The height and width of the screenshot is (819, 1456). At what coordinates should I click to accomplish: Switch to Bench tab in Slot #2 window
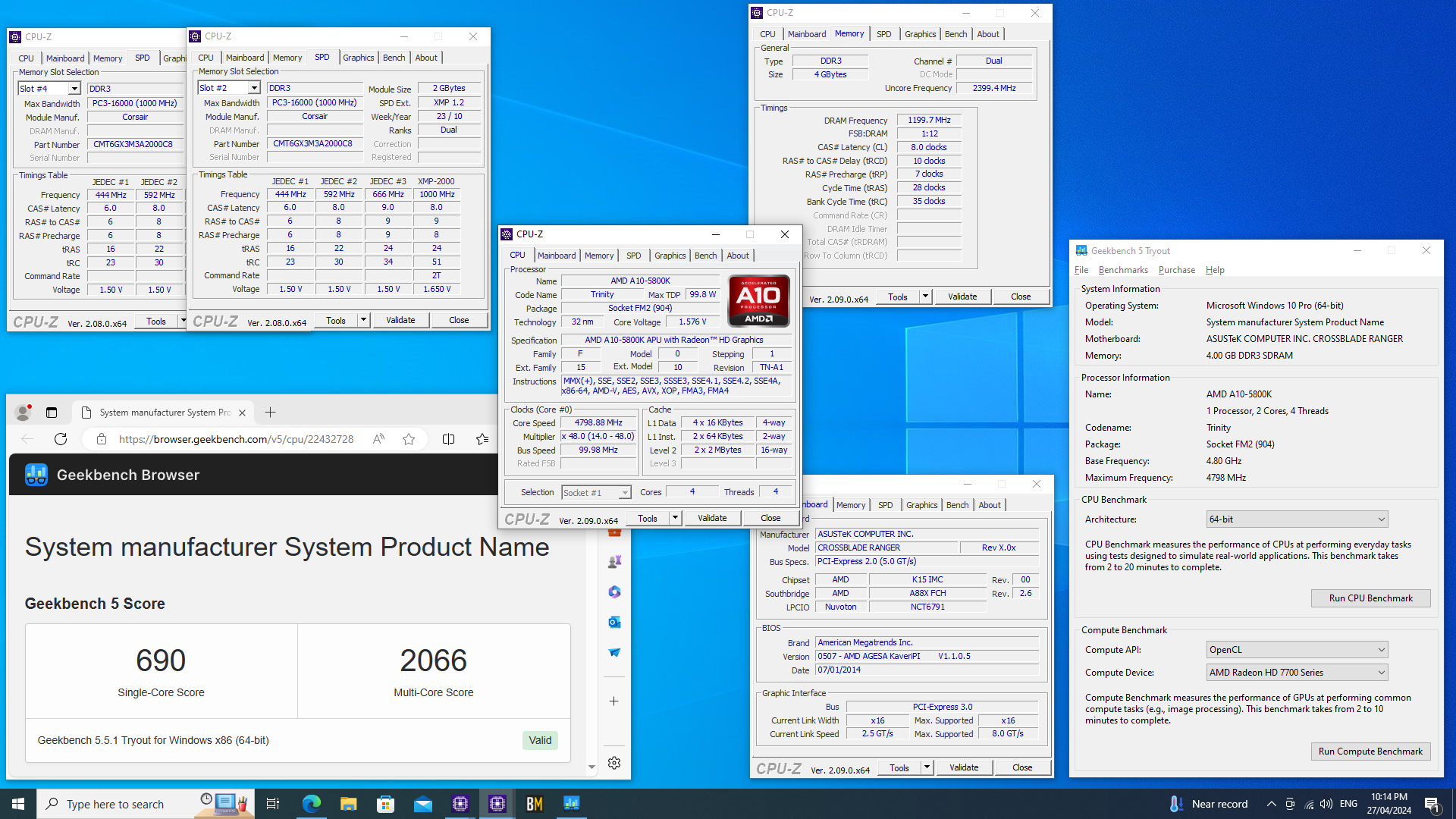point(394,58)
